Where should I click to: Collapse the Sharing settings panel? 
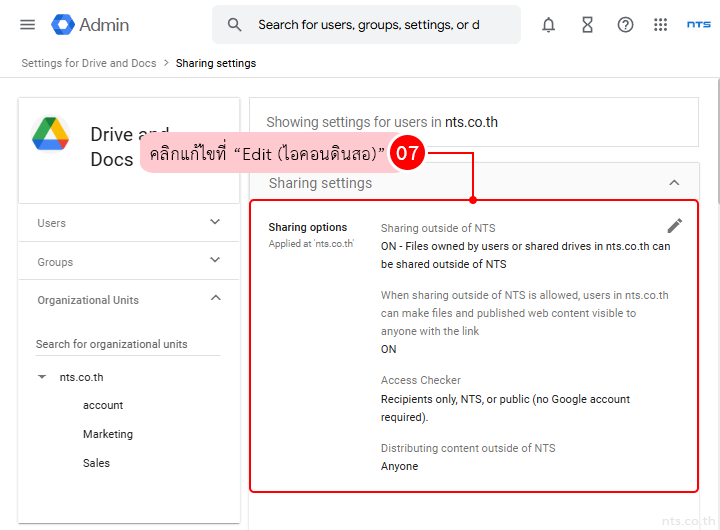pos(674,183)
